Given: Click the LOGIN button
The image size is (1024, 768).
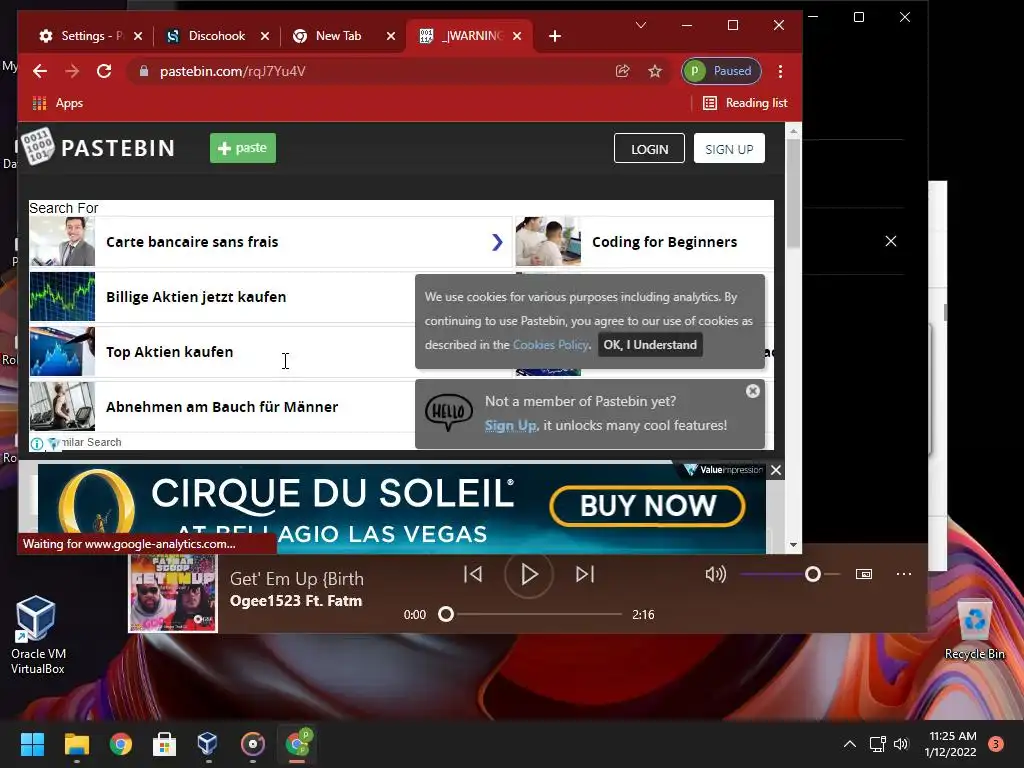Looking at the screenshot, I should coord(649,148).
